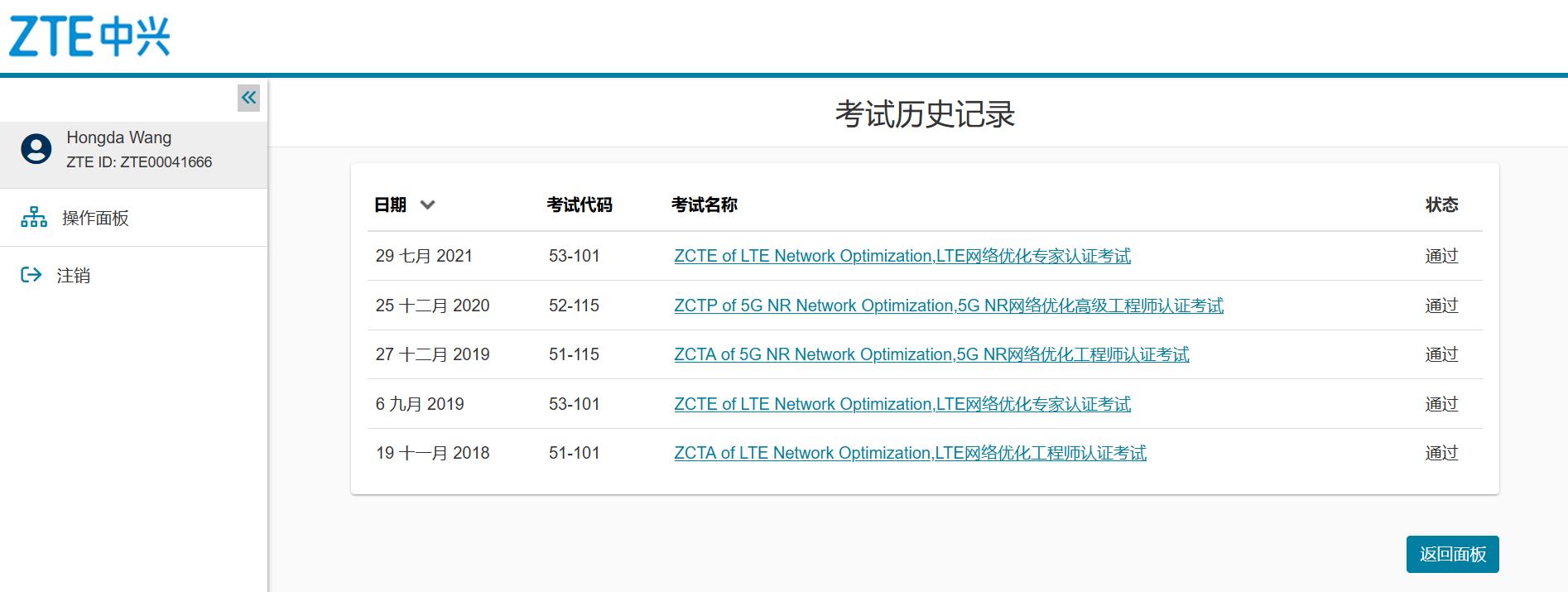The height and width of the screenshot is (592, 1568).
Task: Collapse the sidebar with the double-chevron icon
Action: click(x=248, y=98)
